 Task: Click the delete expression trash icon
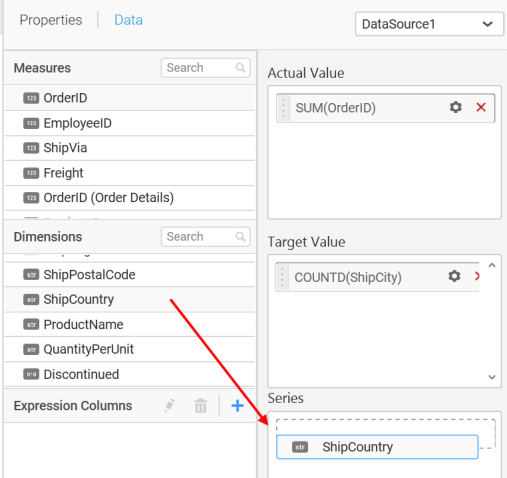200,406
